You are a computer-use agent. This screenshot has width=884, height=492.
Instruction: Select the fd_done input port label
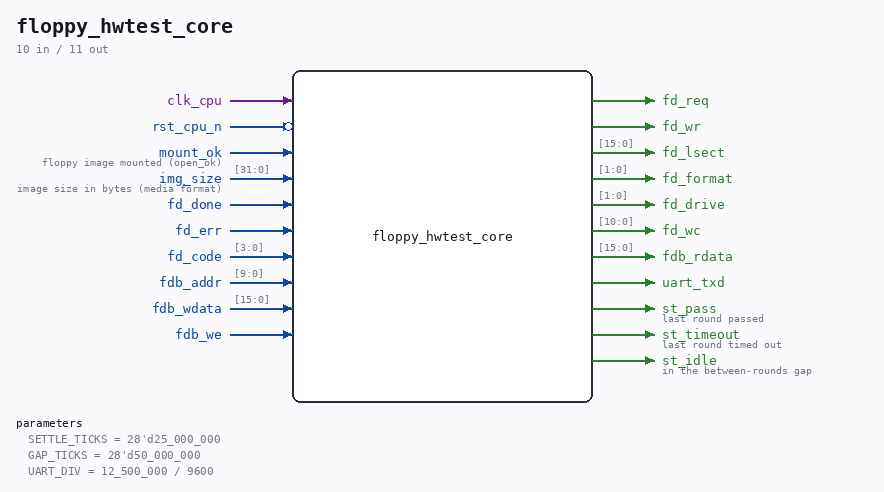click(195, 205)
